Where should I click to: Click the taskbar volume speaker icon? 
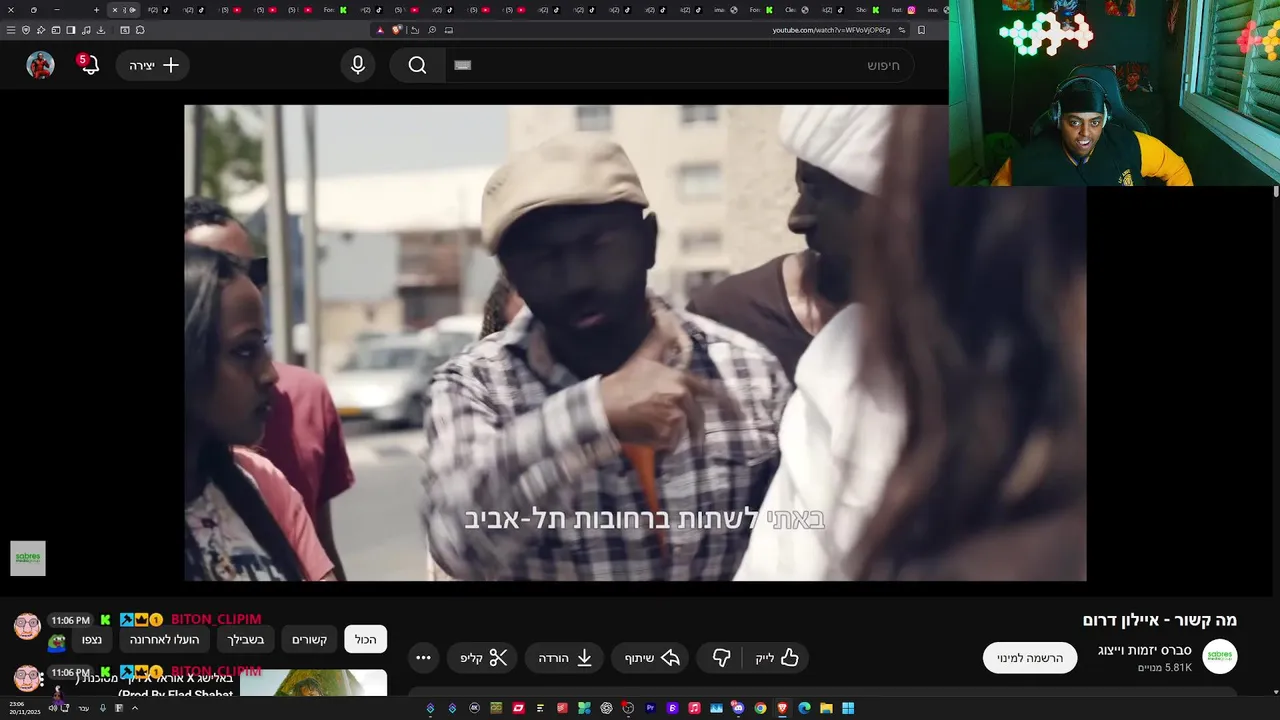pos(52,708)
